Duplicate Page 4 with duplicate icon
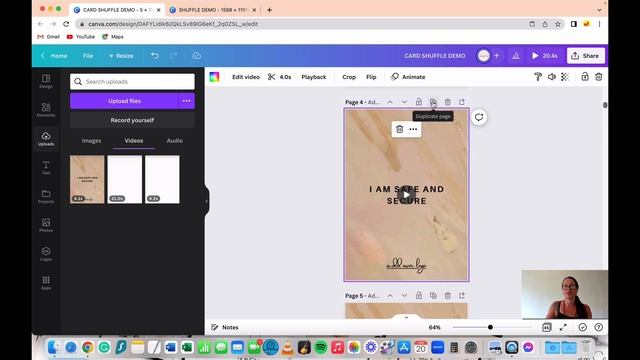 (433, 102)
